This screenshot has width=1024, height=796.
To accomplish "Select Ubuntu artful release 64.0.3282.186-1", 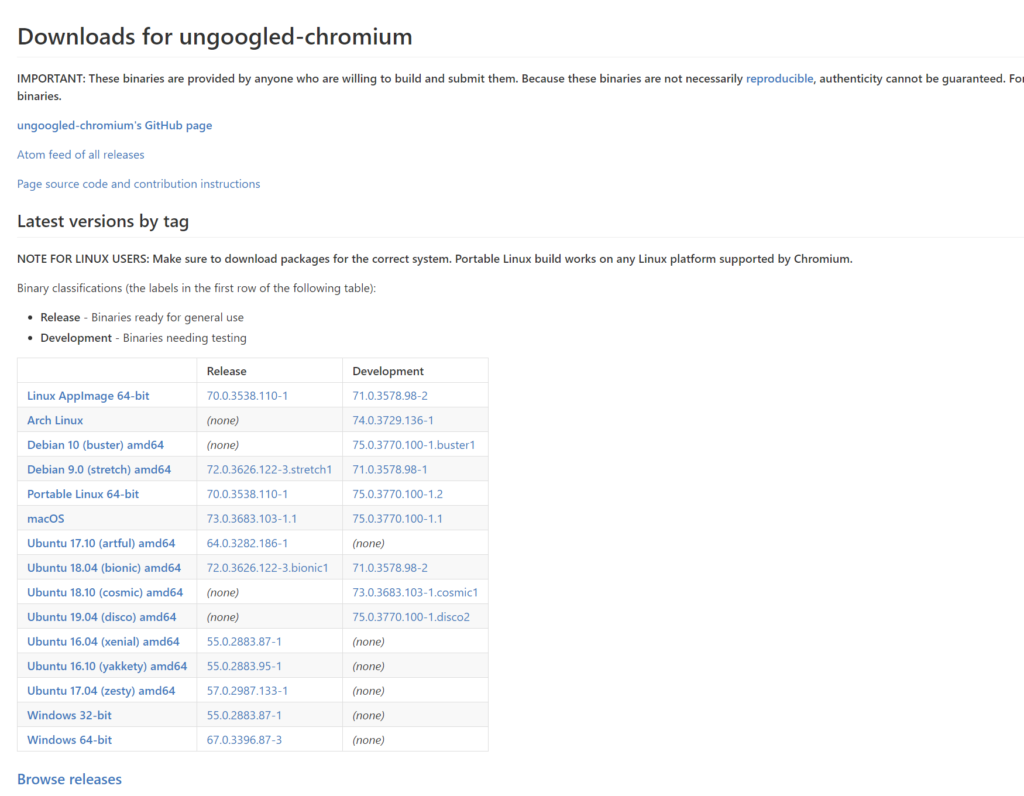I will 247,543.
